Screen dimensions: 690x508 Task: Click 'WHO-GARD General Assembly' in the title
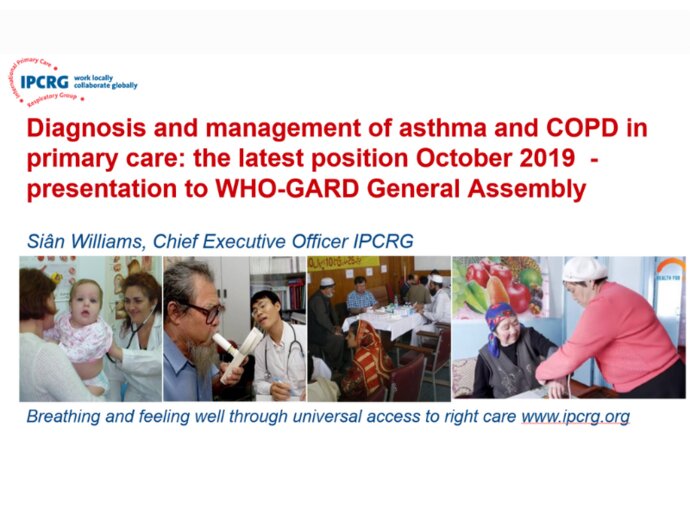(400, 189)
